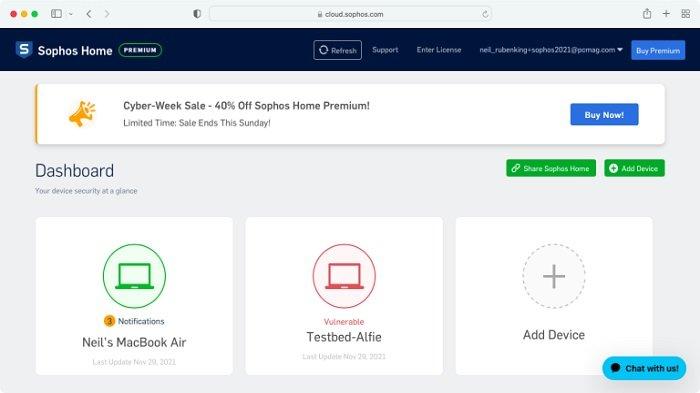The width and height of the screenshot is (700, 393).
Task: Click the Sophos shield logo
Action: (x=24, y=50)
